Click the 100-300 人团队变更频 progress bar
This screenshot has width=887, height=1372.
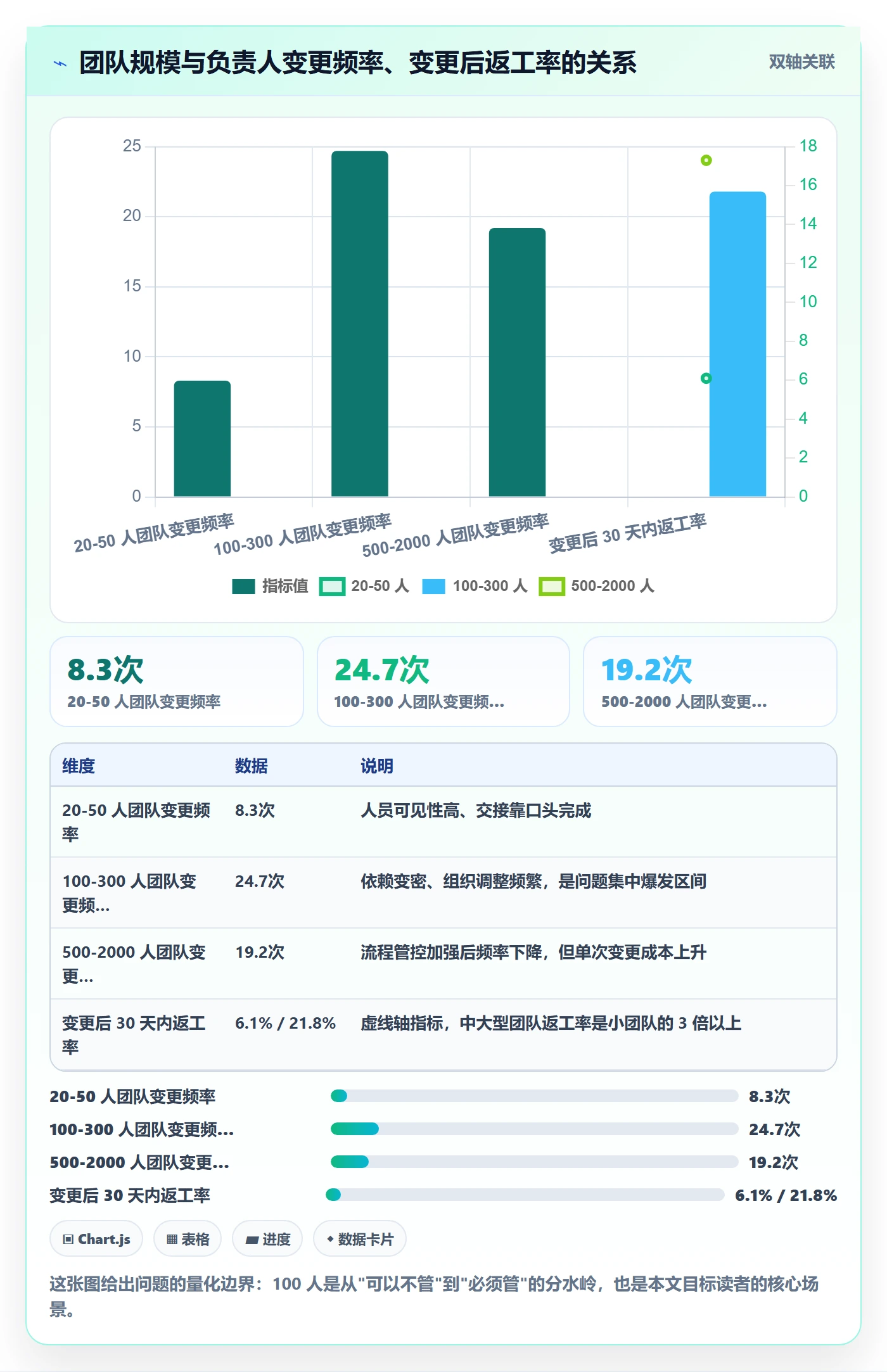534,1129
